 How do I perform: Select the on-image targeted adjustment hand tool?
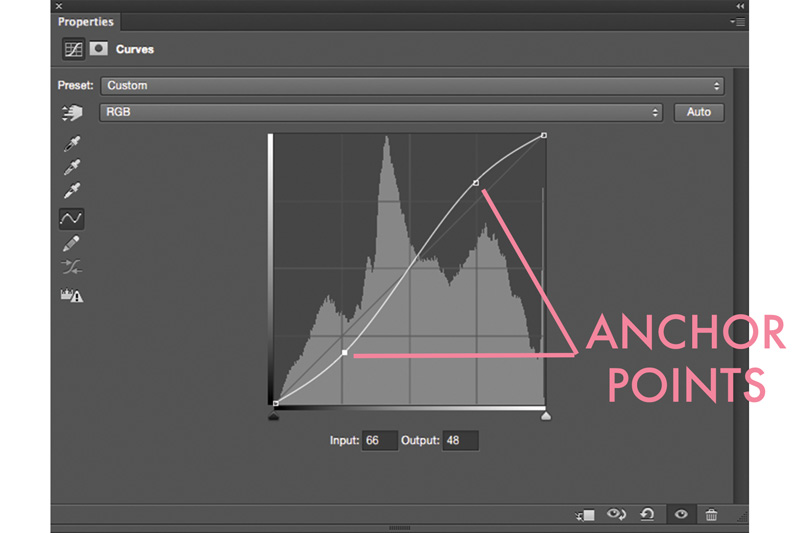tap(72, 113)
